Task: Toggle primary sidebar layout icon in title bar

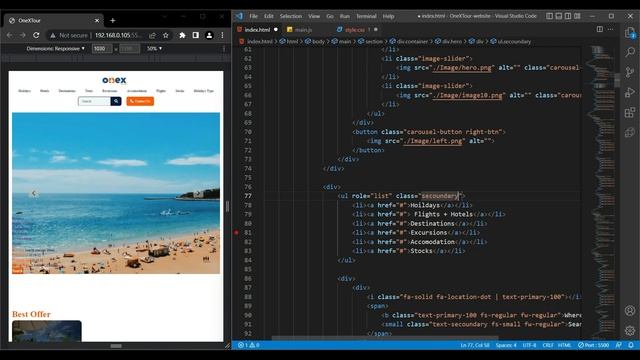Action: pyautogui.click(x=549, y=16)
